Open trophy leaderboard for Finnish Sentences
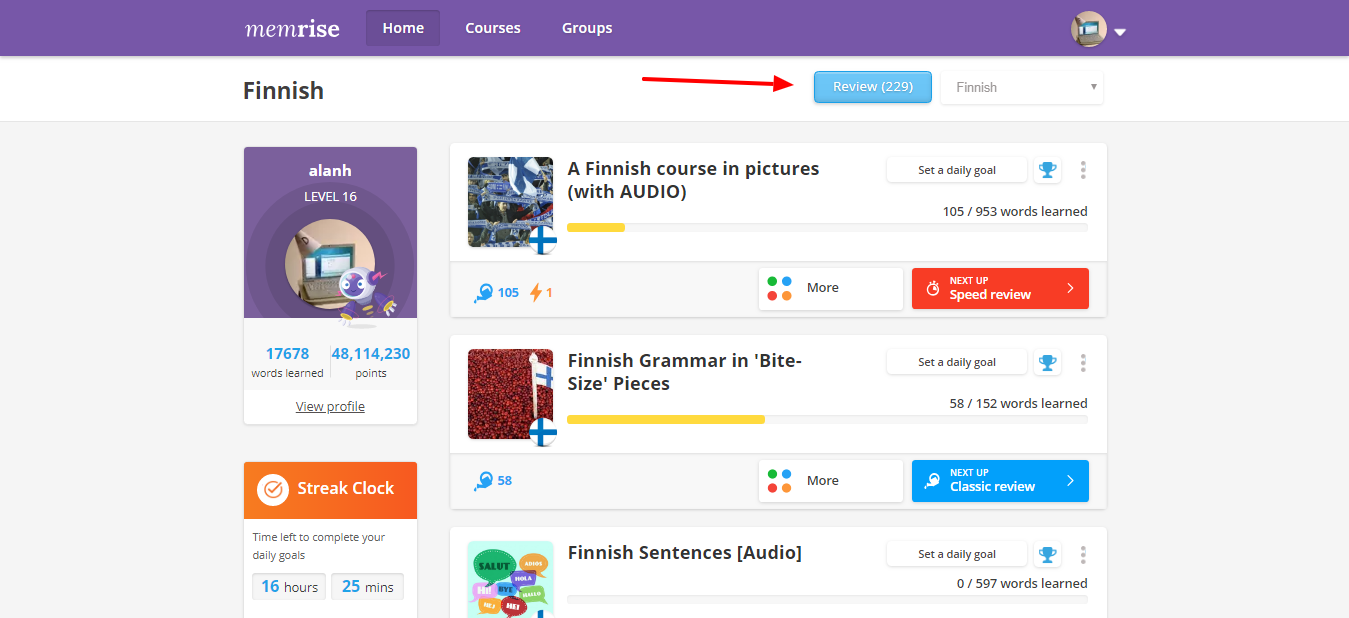This screenshot has width=1349, height=618. click(x=1047, y=554)
